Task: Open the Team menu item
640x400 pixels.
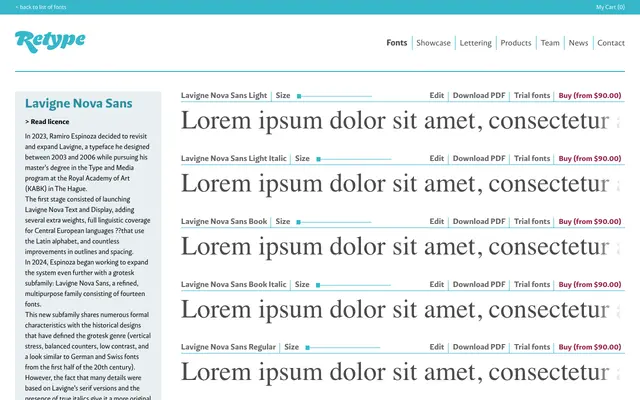Action: [550, 43]
